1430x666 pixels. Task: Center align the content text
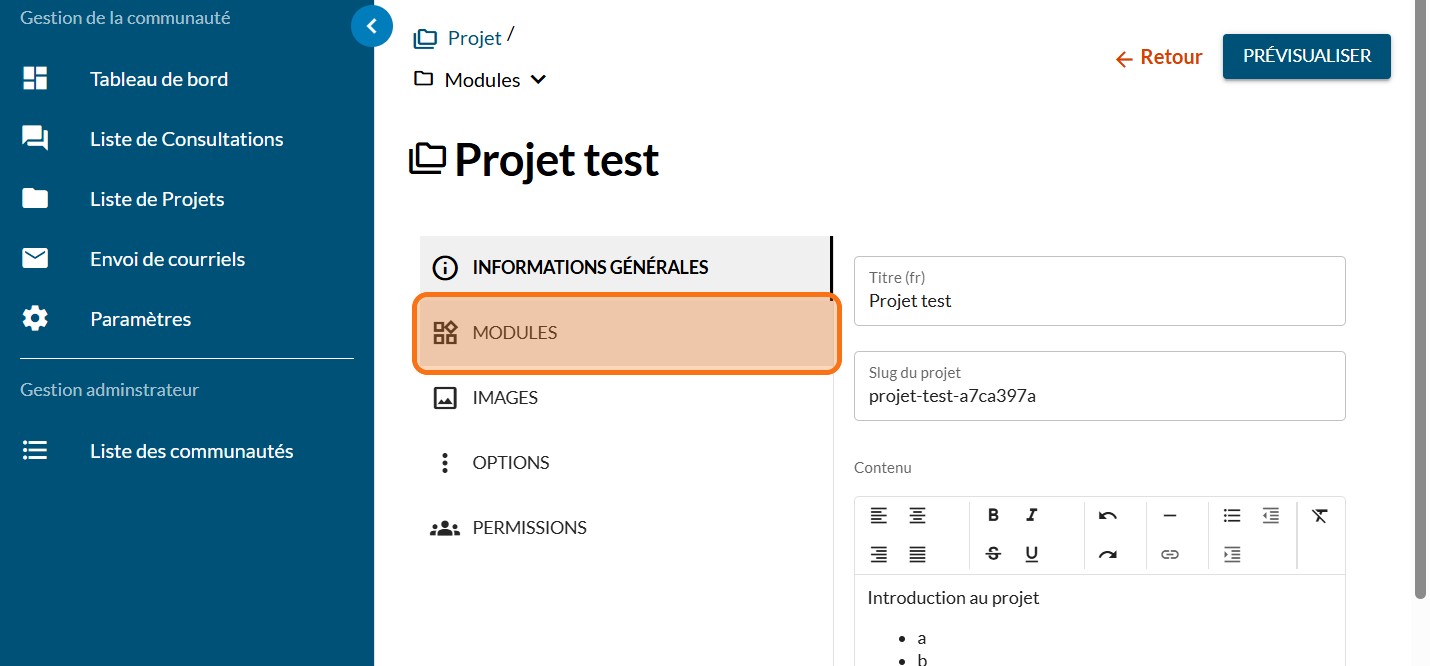click(x=917, y=515)
